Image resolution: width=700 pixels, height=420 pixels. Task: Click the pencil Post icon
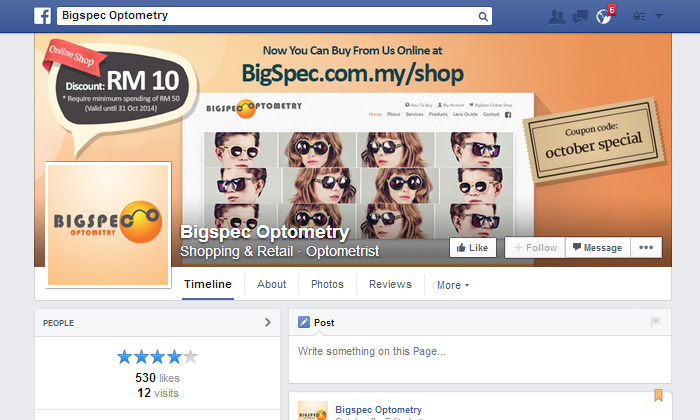click(x=304, y=322)
